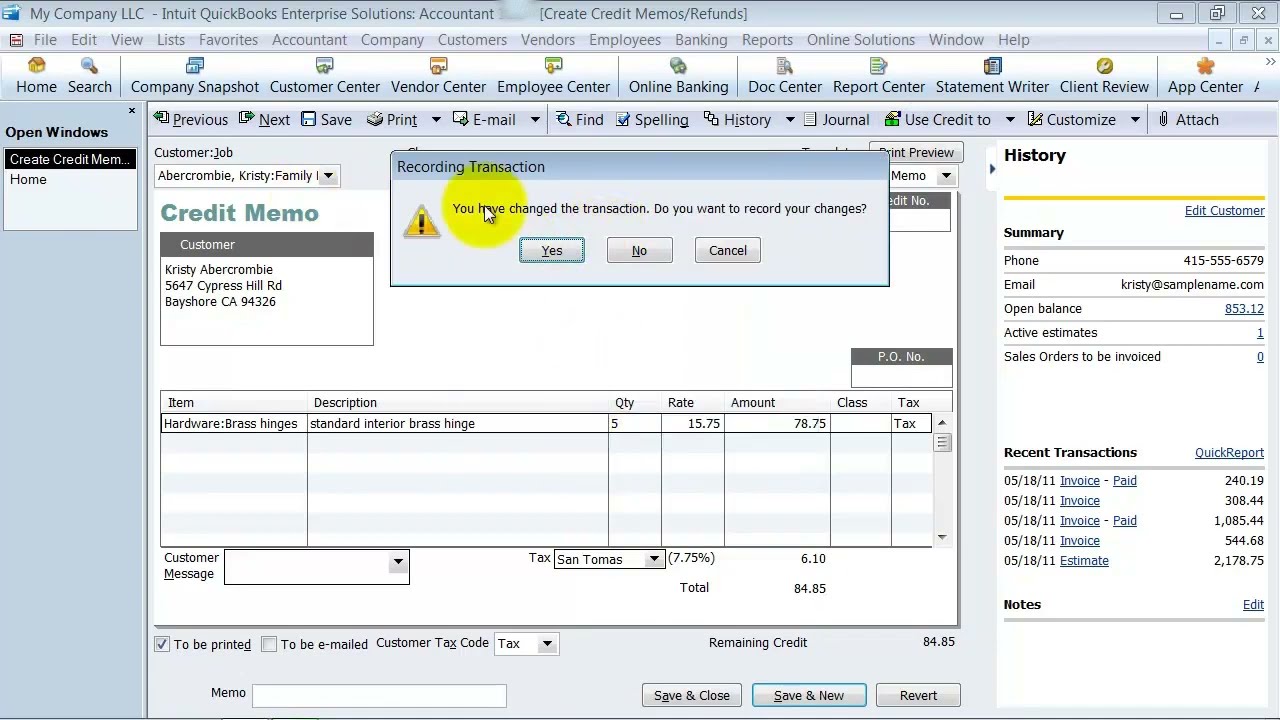Open the Customer Center icon
The width and height of the screenshot is (1280, 720).
(324, 66)
